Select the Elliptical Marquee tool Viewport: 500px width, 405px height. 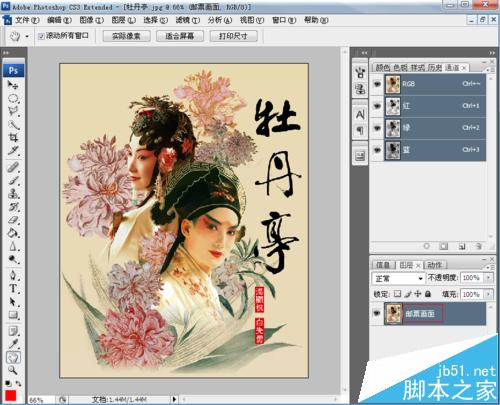pyautogui.click(x=13, y=98)
